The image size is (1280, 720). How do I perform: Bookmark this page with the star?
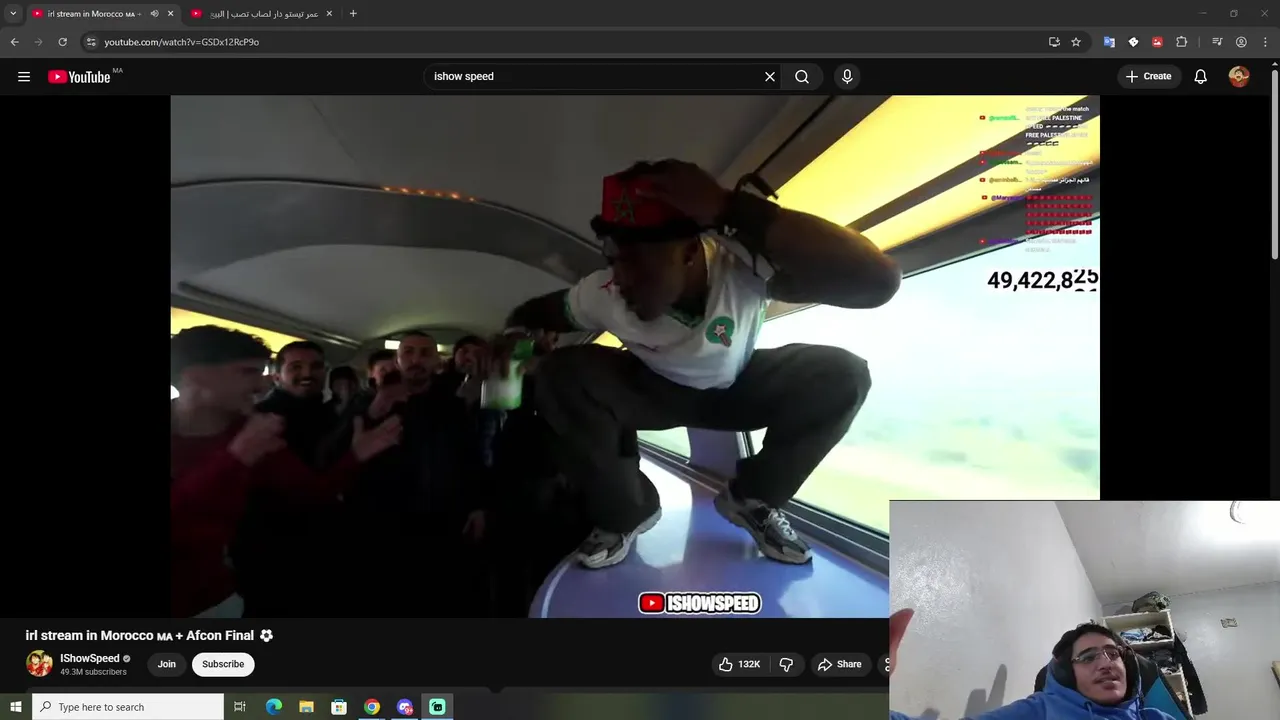pyautogui.click(x=1076, y=42)
